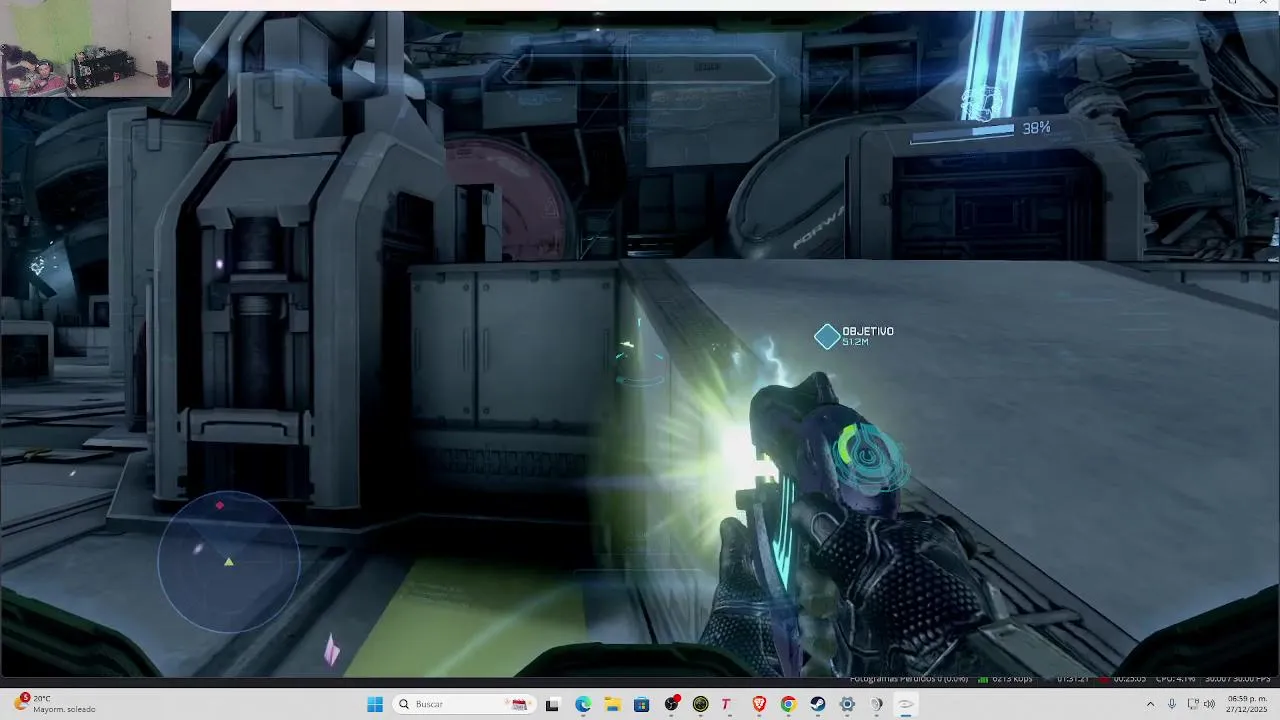The width and height of the screenshot is (1280, 720).
Task: Open the OBS Studio taskbar icon
Action: (x=672, y=704)
